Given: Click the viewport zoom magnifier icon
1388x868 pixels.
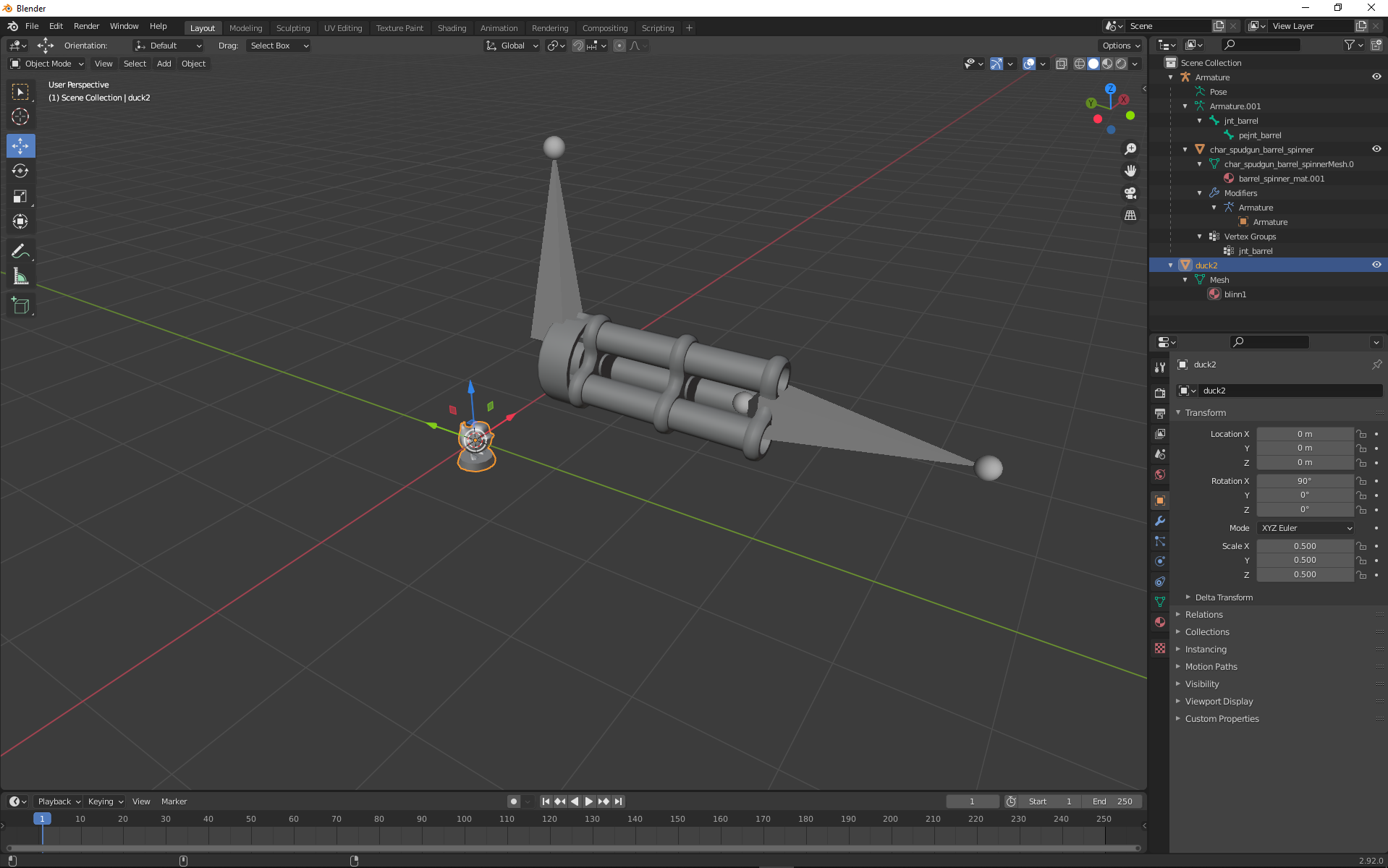Looking at the screenshot, I should [1130, 149].
